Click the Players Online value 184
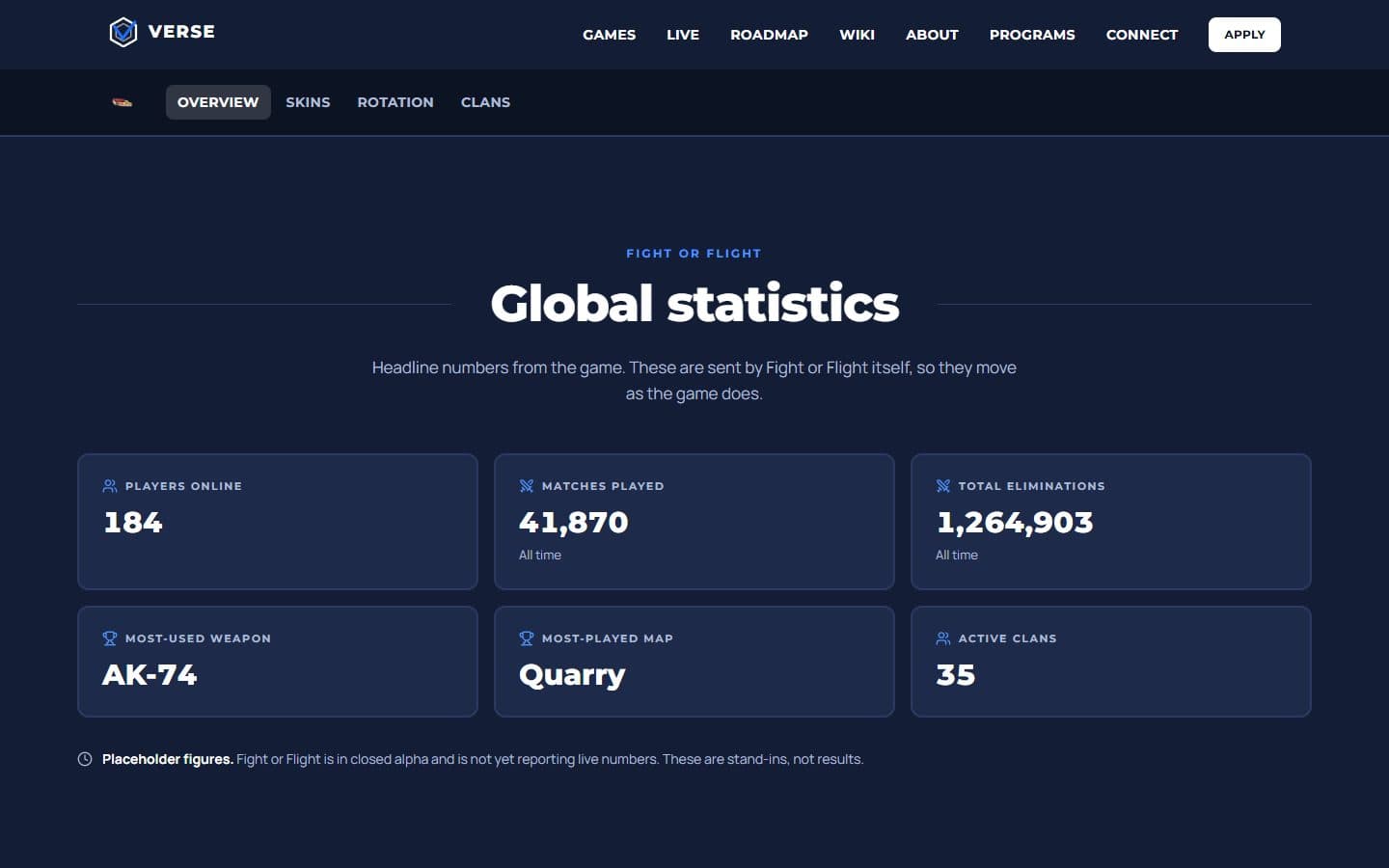 click(133, 522)
